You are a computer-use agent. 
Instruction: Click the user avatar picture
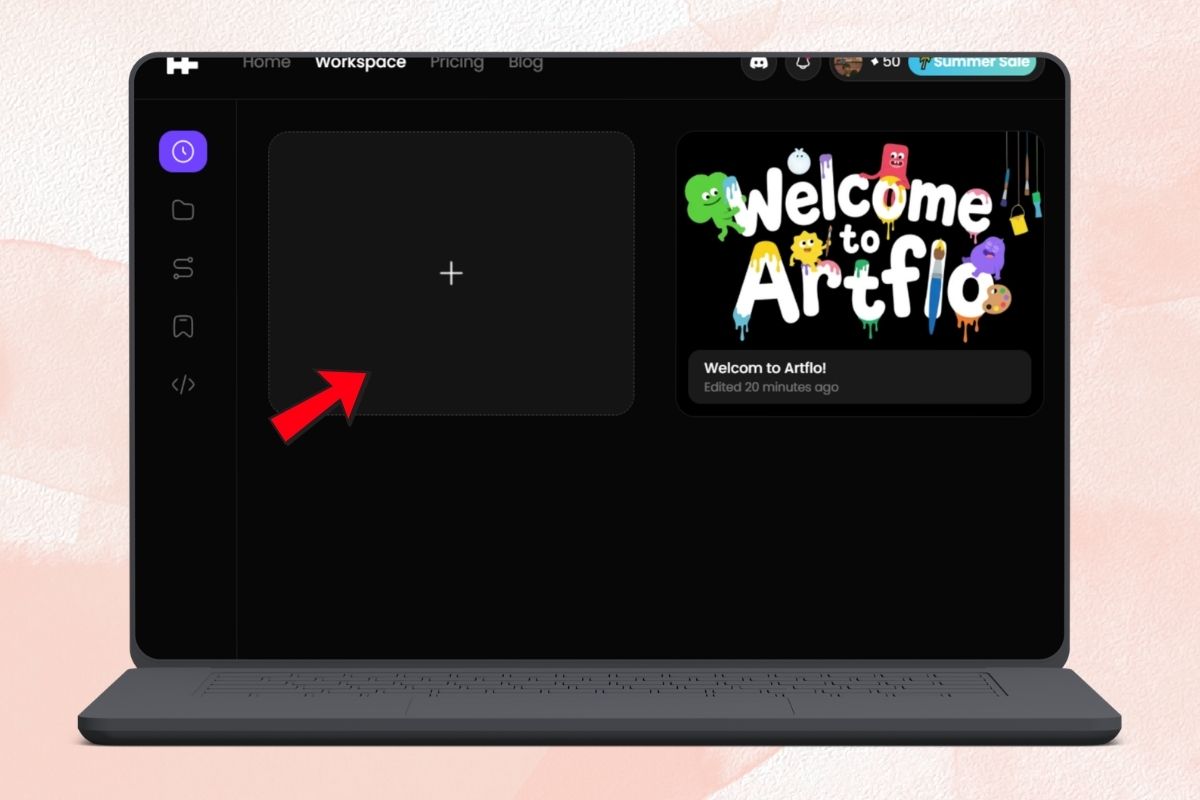pyautogui.click(x=847, y=64)
